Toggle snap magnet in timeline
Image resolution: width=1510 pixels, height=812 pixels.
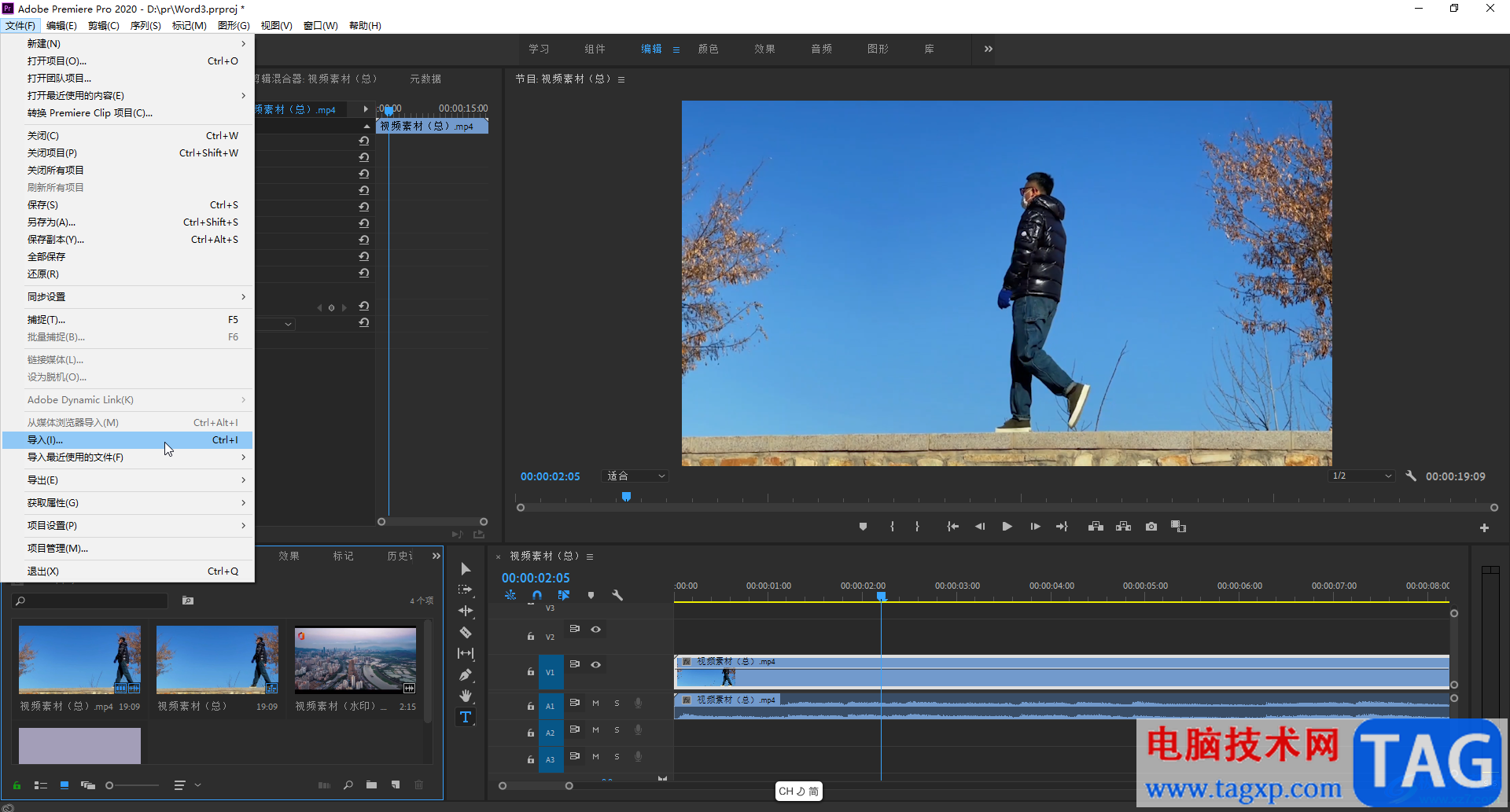pyautogui.click(x=537, y=595)
